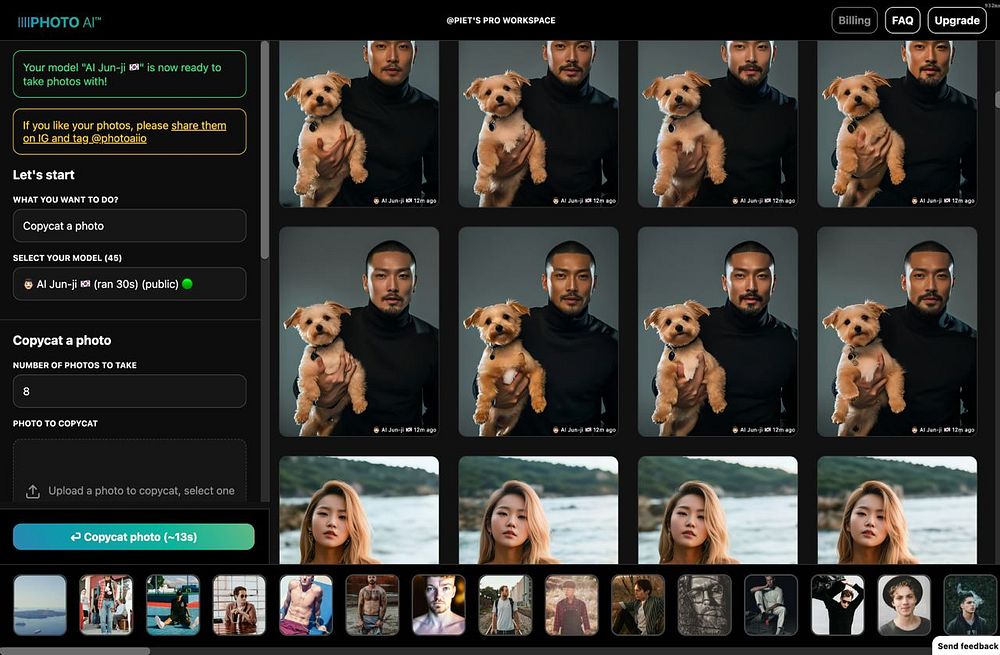The width and height of the screenshot is (1000, 655).
Task: Click the upload icon in the copycat area
Action: point(33,491)
